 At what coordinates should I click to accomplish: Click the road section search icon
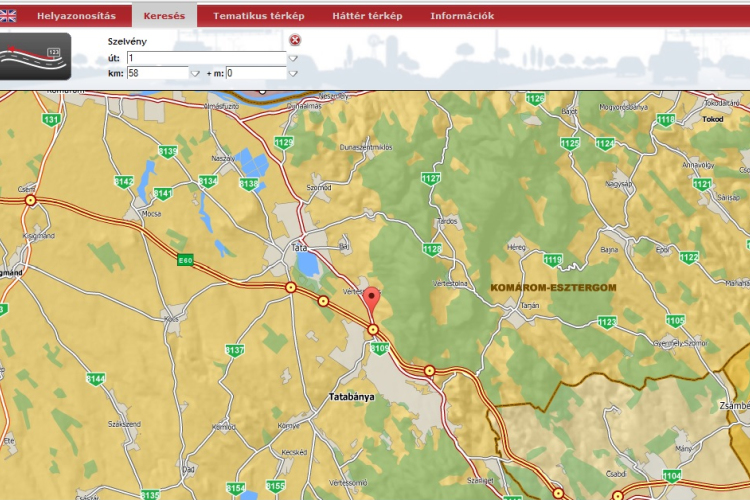pyautogui.click(x=36, y=56)
